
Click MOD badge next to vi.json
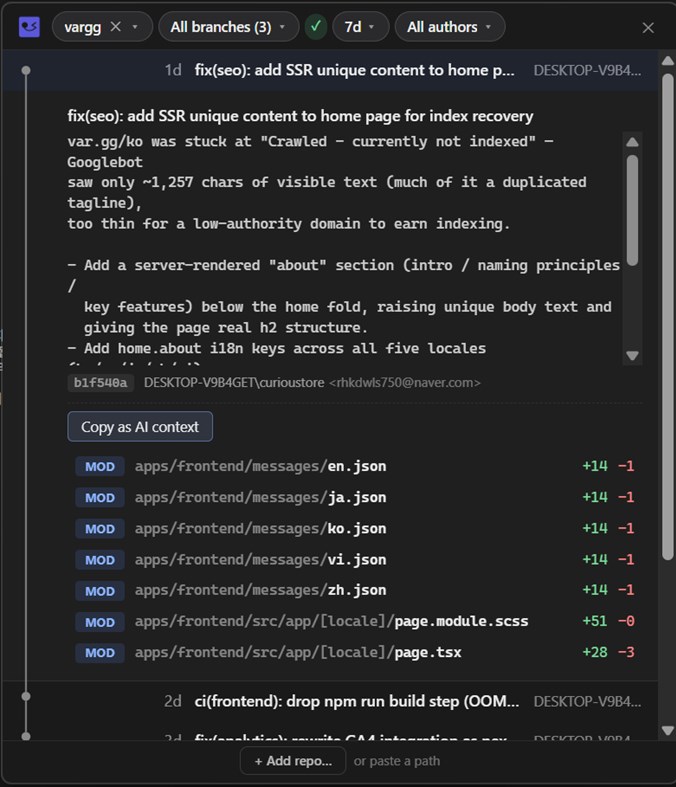(100, 560)
